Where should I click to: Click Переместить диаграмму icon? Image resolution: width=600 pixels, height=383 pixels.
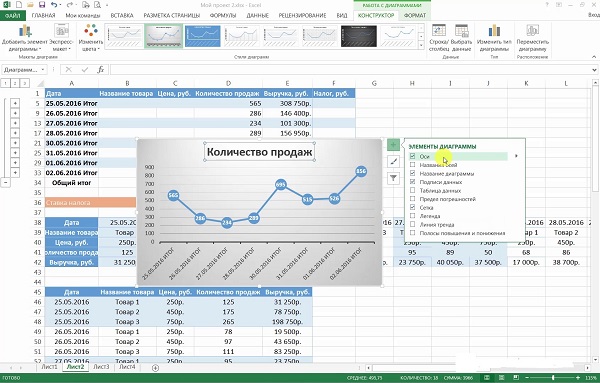[533, 38]
